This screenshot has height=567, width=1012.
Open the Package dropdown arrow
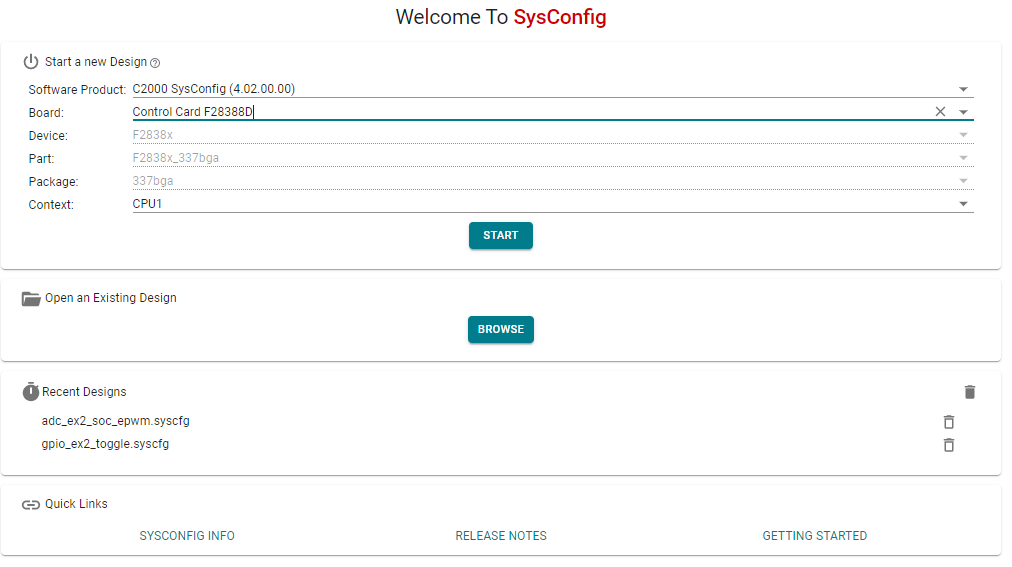coord(963,181)
